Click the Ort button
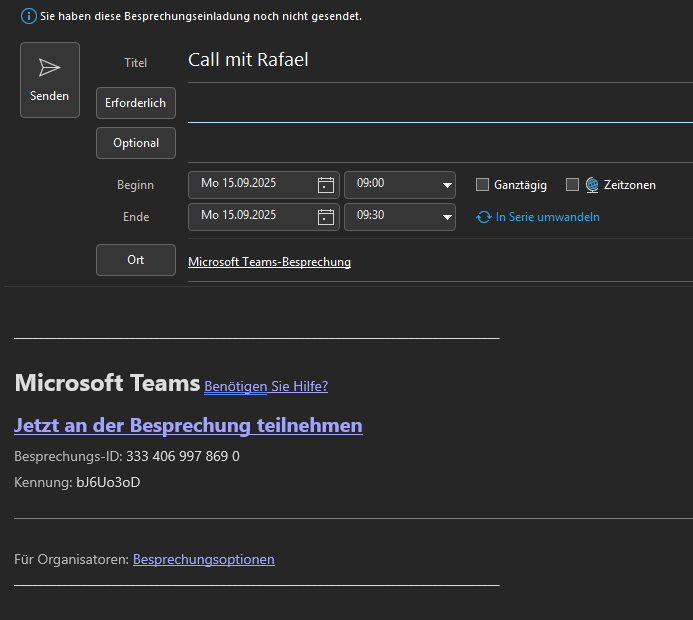This screenshot has height=620, width=693. pyautogui.click(x=136, y=260)
